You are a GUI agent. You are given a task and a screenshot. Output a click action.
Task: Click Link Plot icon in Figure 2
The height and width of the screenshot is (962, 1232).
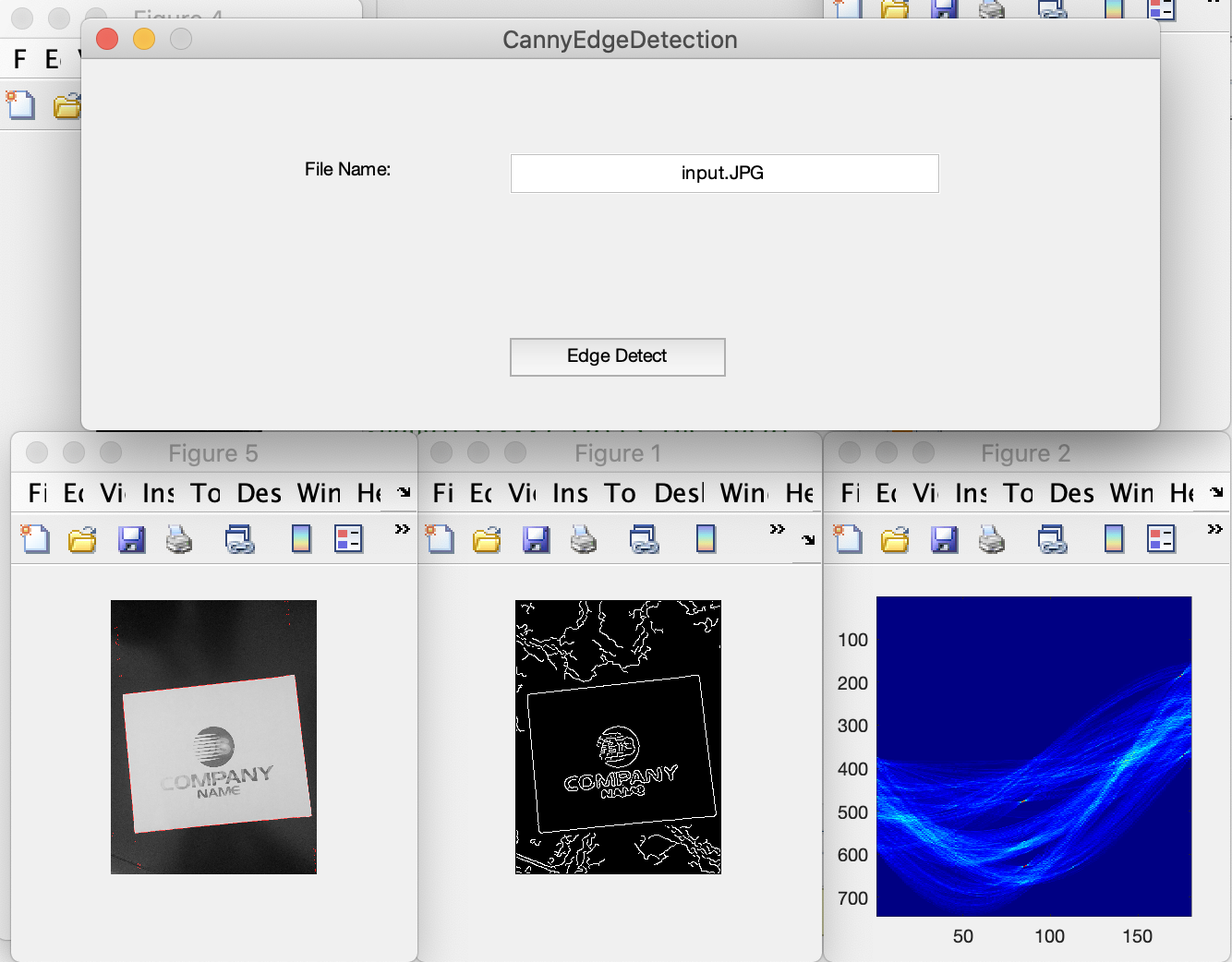tap(1052, 538)
